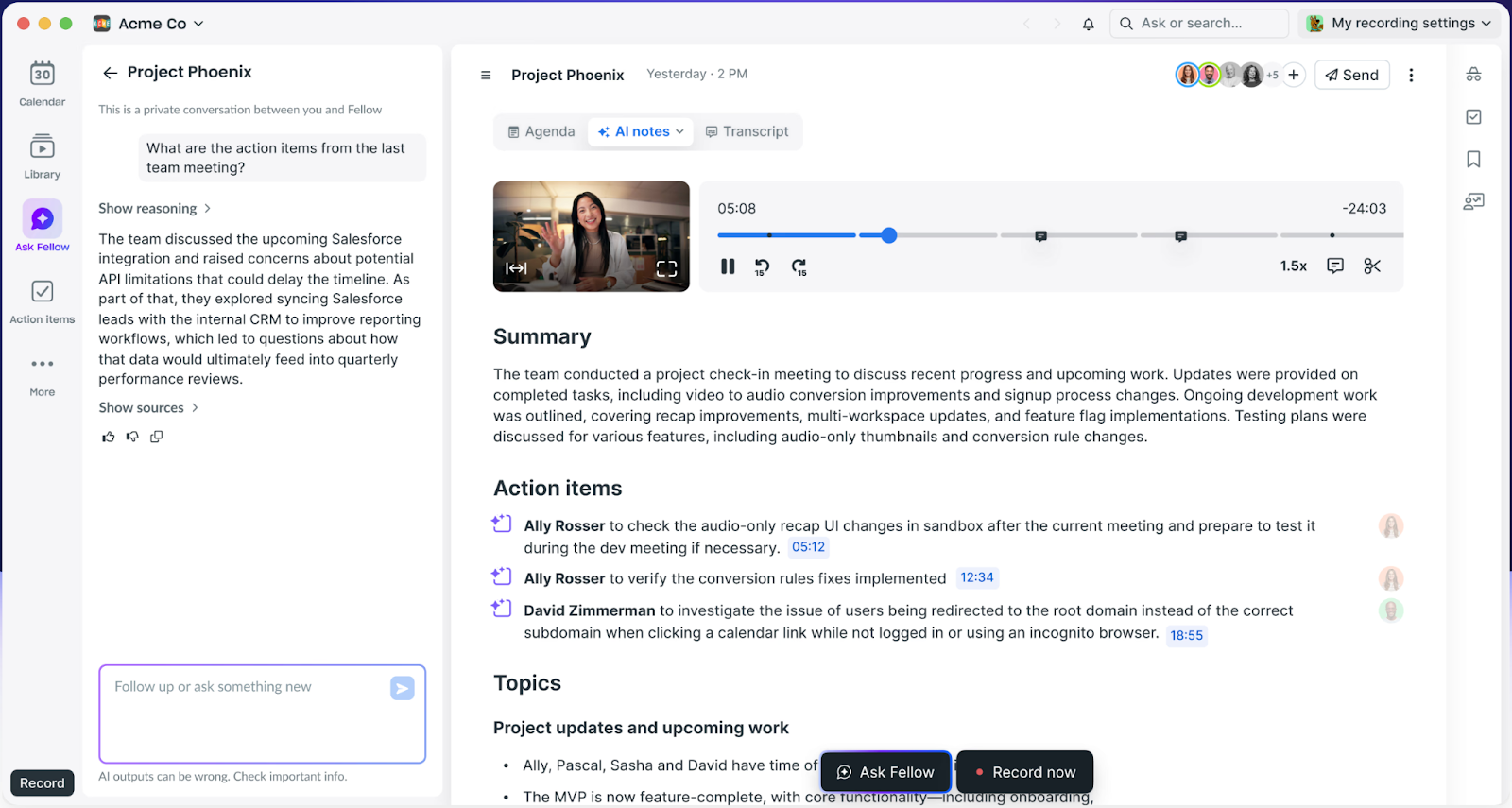Click the Record now button
1512x808 pixels.
coord(1025,772)
